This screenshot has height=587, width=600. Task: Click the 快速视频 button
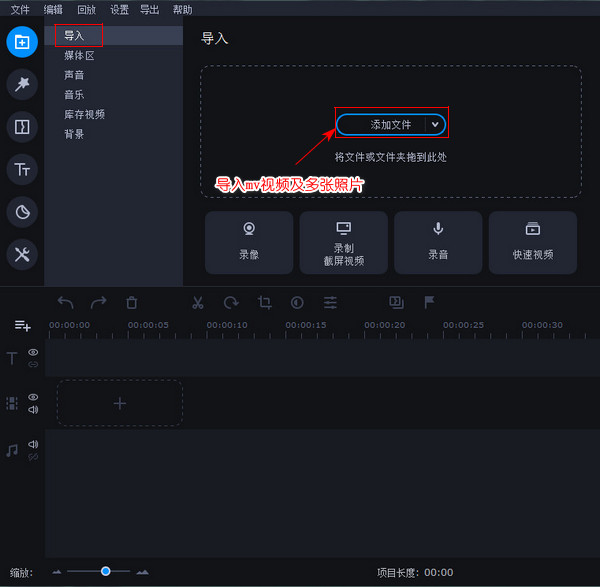tap(533, 242)
